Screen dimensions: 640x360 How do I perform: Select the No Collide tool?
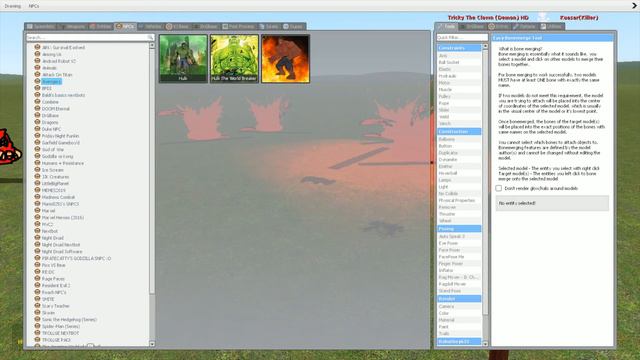[x=459, y=193]
